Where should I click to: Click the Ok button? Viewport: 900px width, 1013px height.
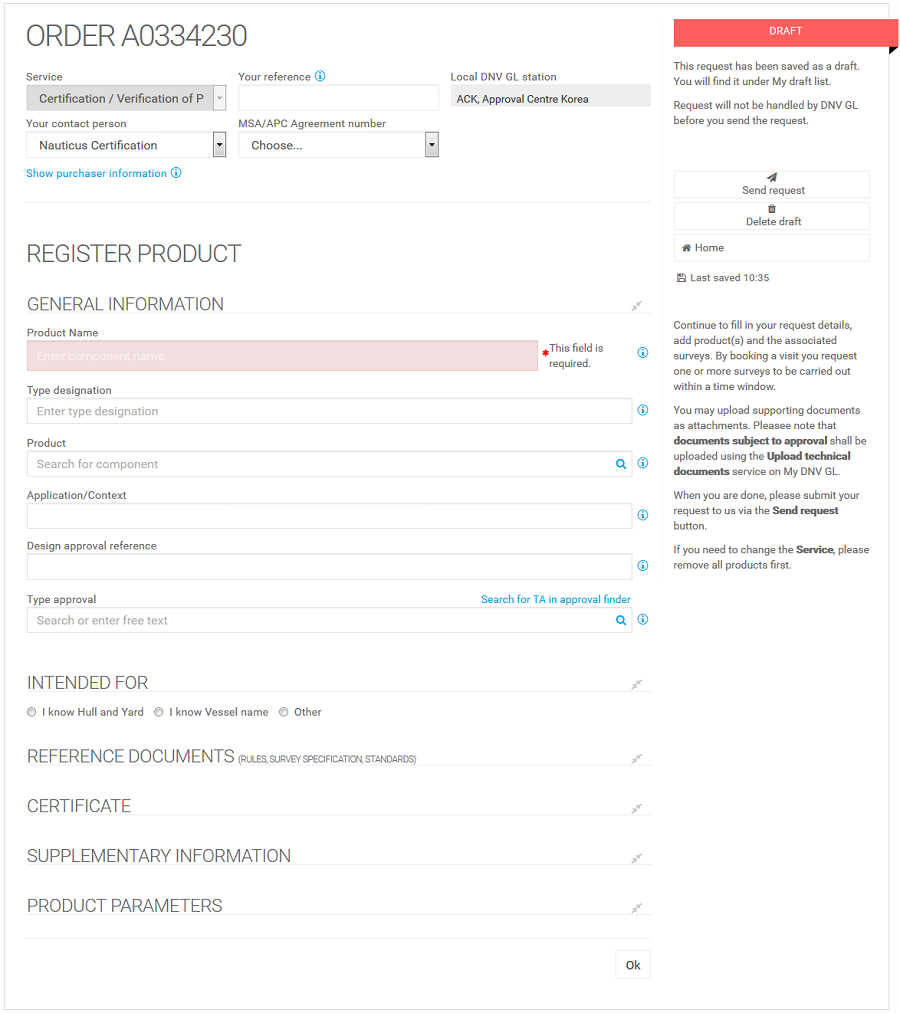(x=632, y=964)
